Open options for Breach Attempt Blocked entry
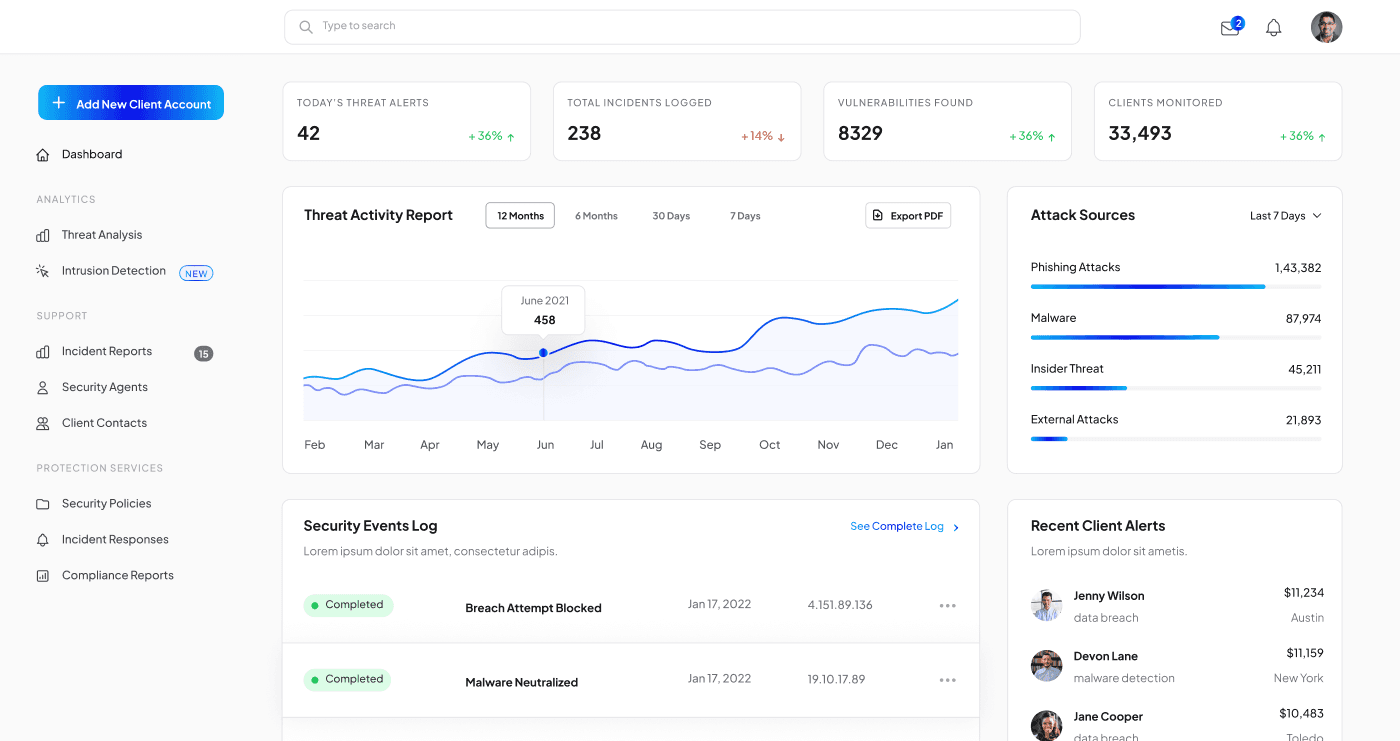1400x741 pixels. tap(947, 605)
